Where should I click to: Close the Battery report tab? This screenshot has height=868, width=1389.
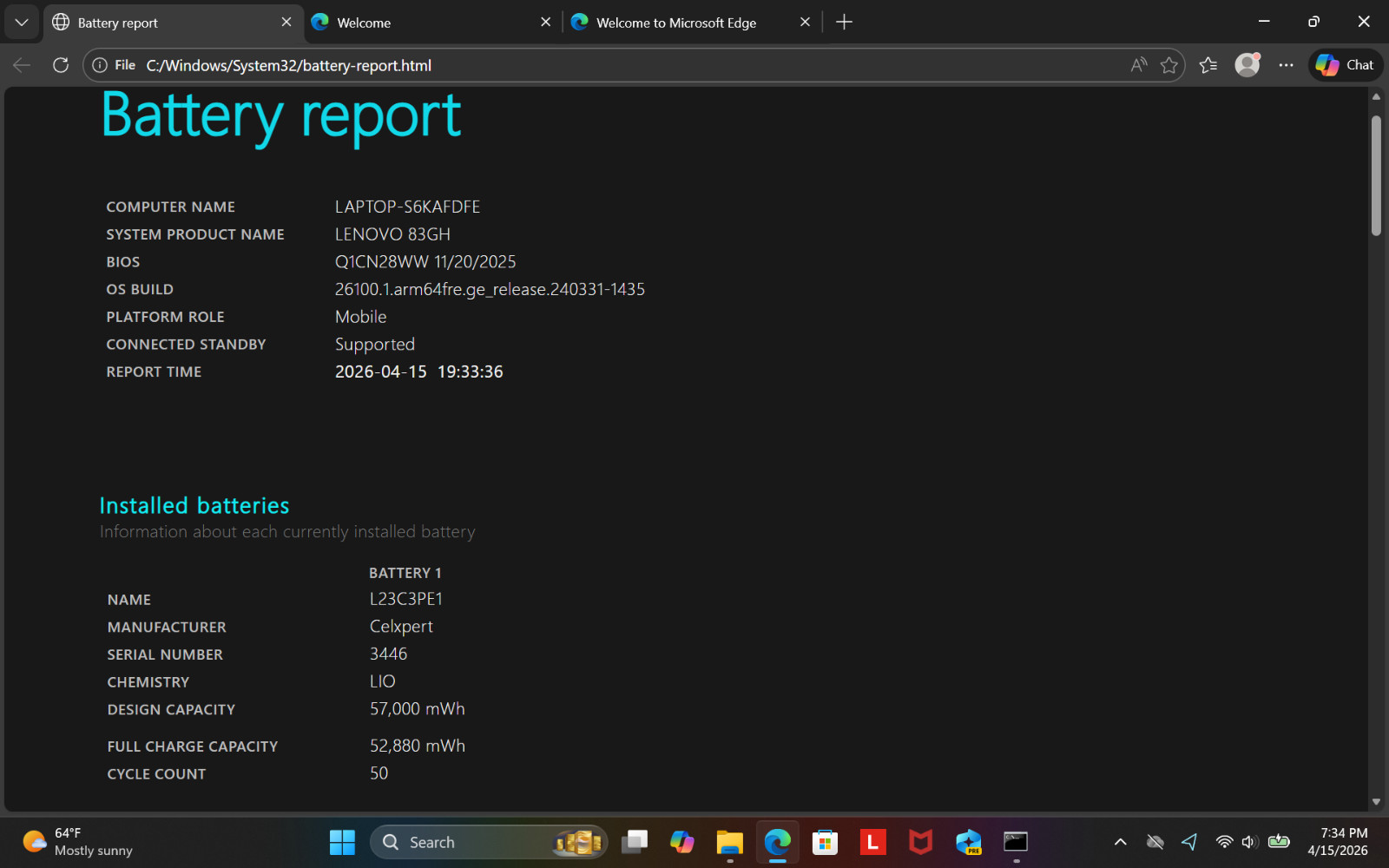click(286, 23)
